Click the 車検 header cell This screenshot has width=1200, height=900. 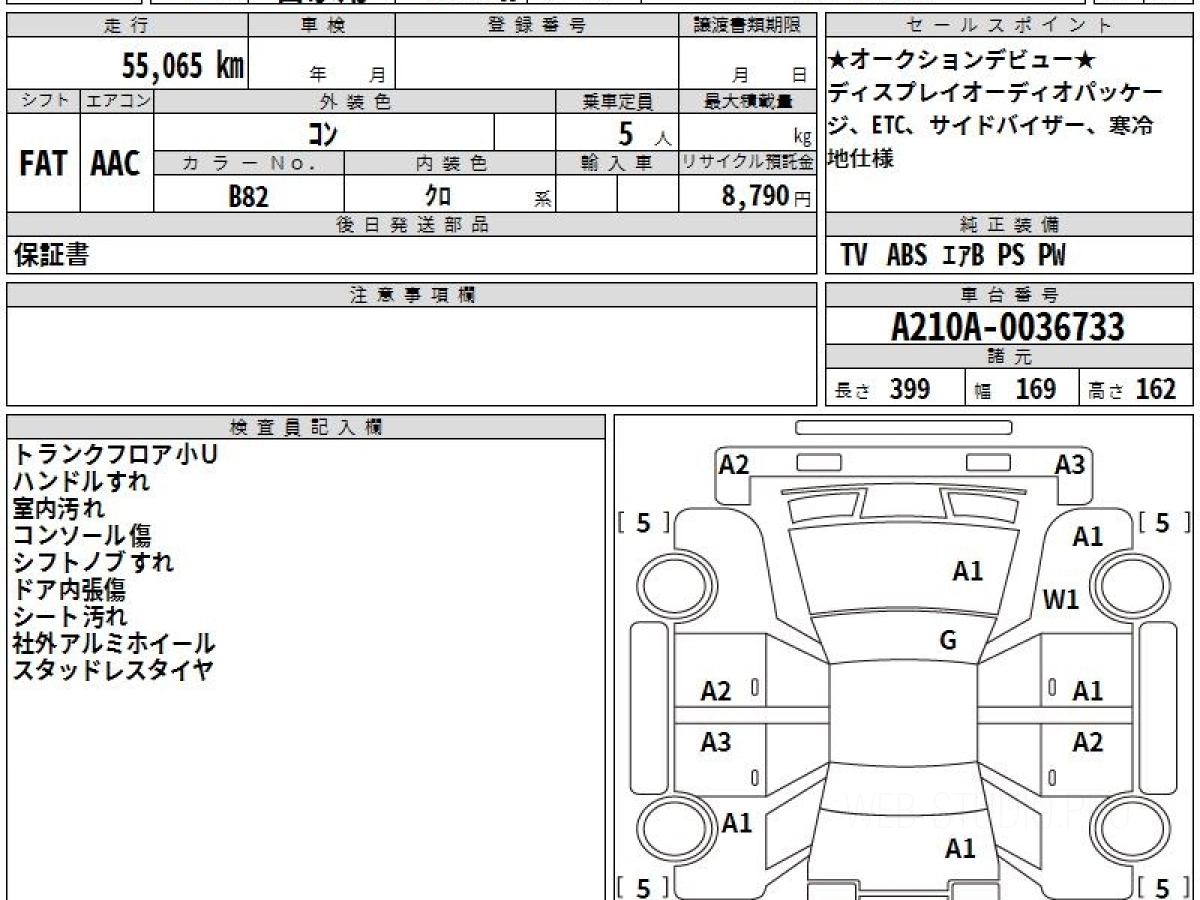click(x=321, y=26)
